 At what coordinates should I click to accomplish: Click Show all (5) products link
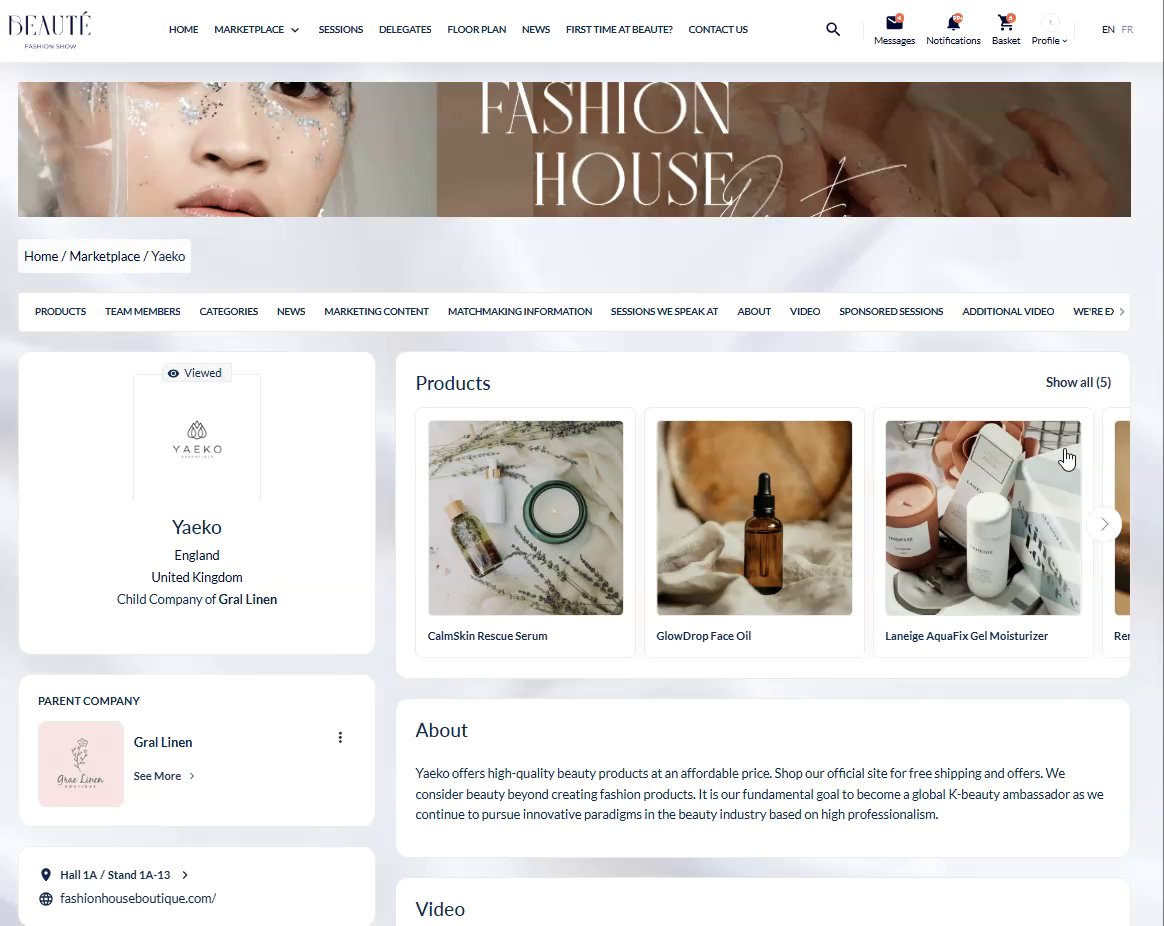(x=1078, y=382)
